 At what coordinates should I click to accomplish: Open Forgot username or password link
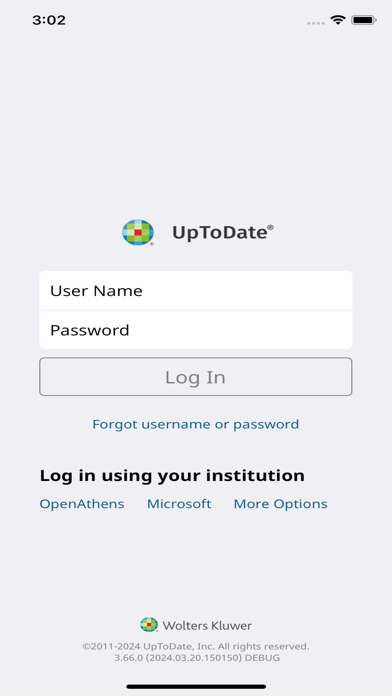click(195, 424)
